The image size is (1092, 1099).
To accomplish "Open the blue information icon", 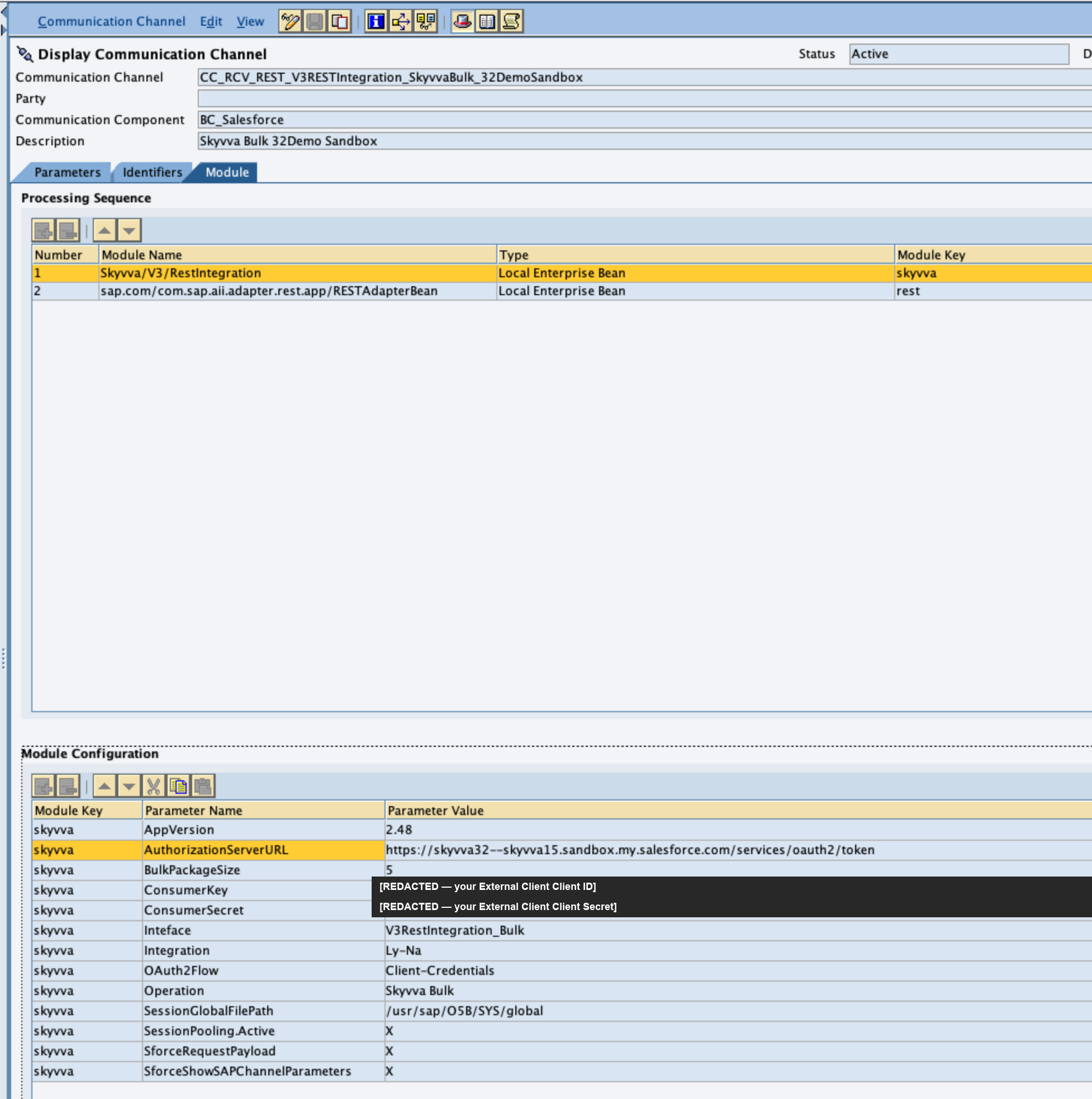I will [376, 22].
